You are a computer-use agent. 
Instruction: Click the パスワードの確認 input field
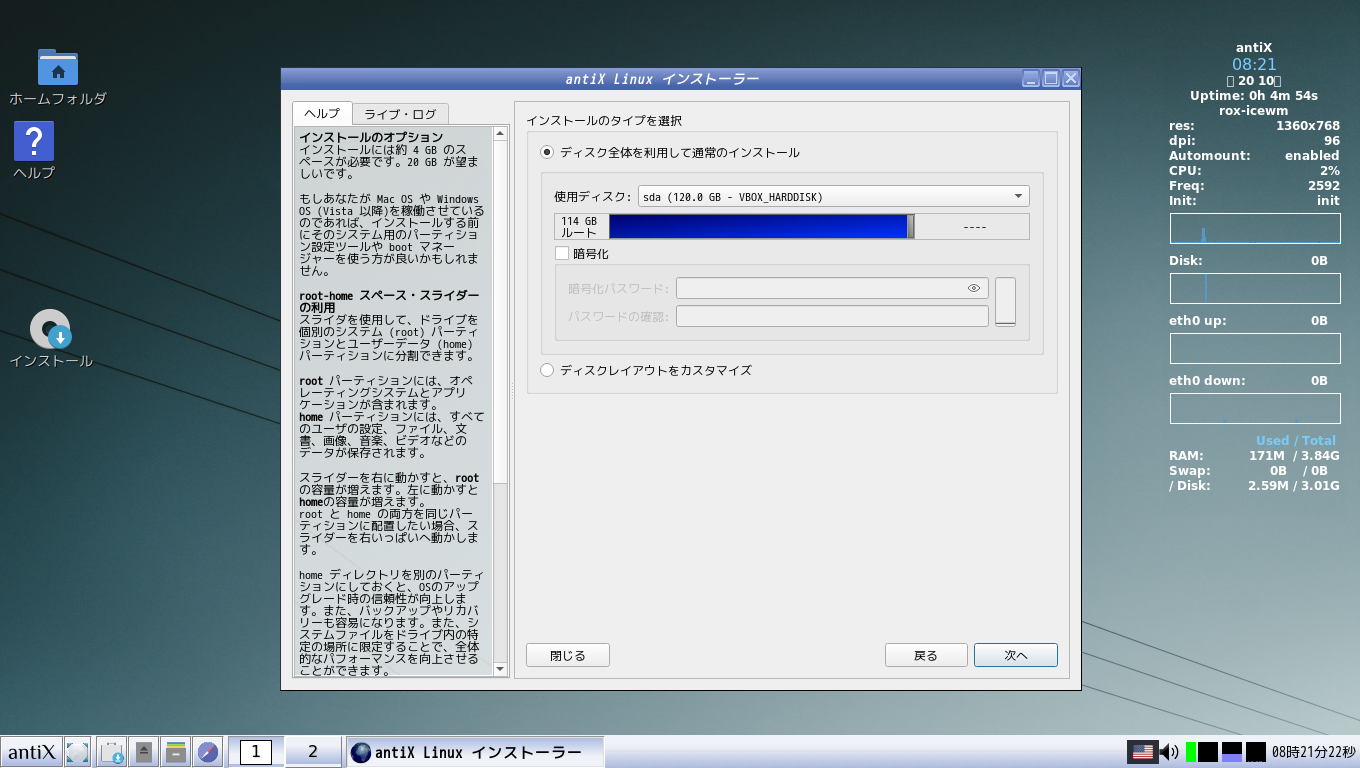click(832, 316)
